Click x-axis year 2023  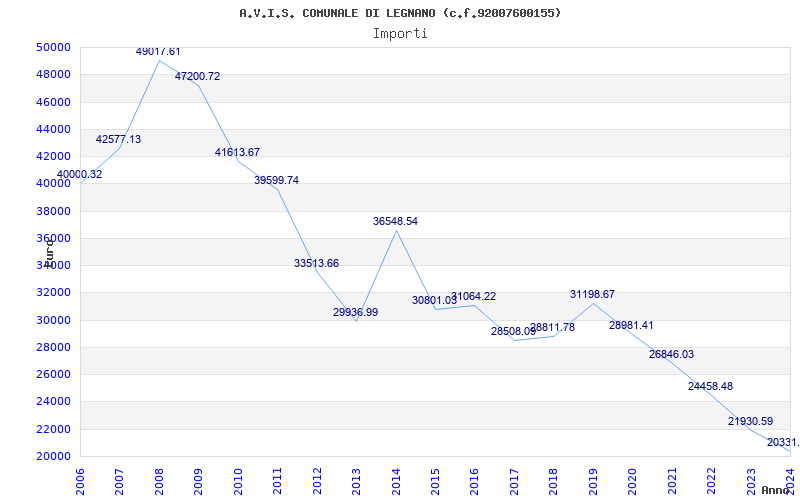click(x=752, y=481)
